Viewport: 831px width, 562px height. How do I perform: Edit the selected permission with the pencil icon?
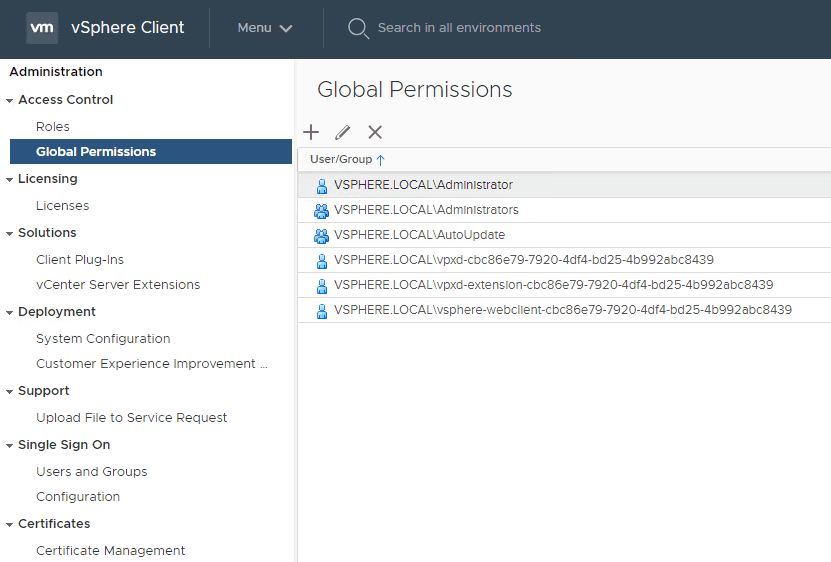coord(343,132)
